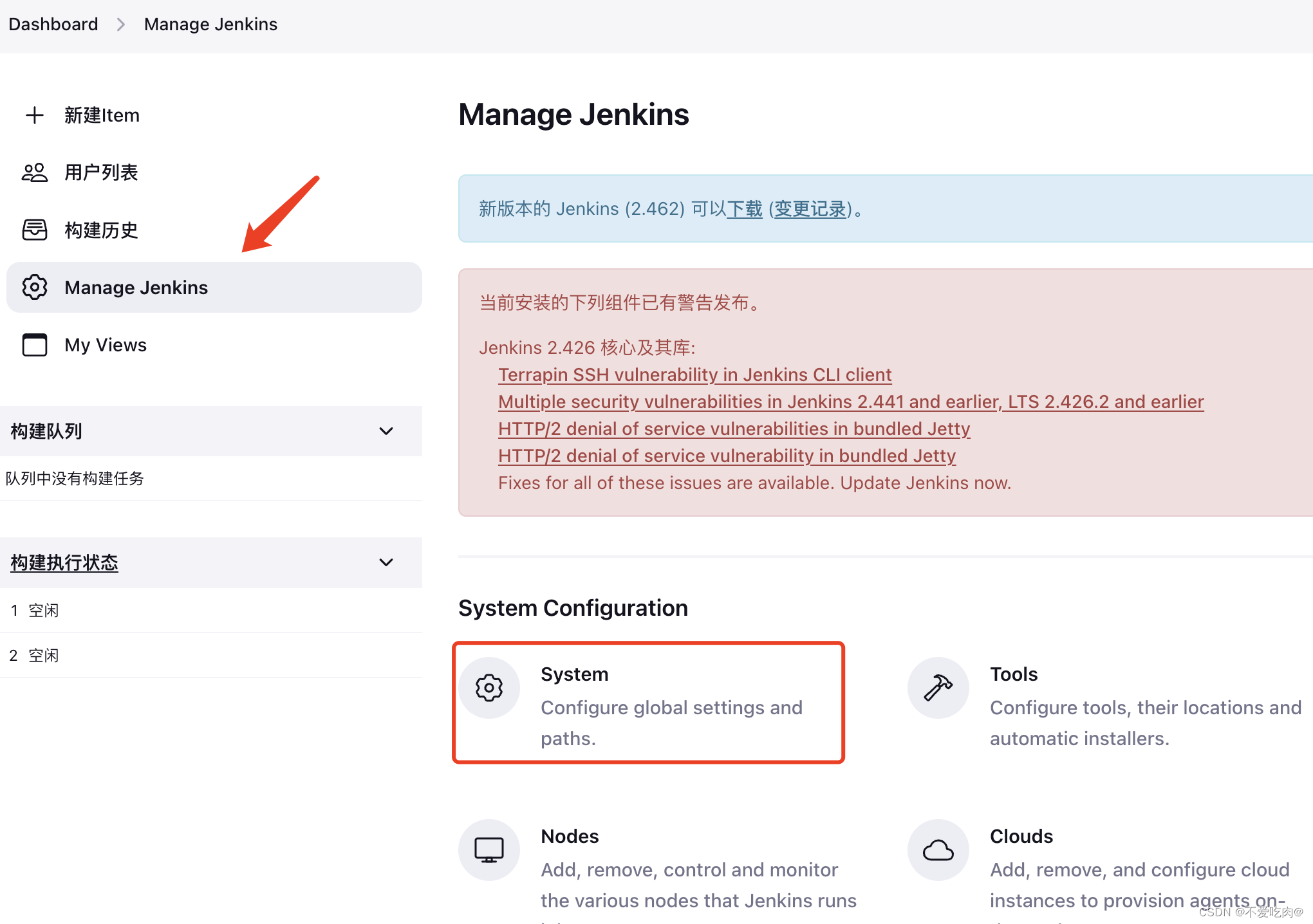1313x924 pixels.
Task: Open the 构建历史 sidebar entry
Action: pos(214,230)
